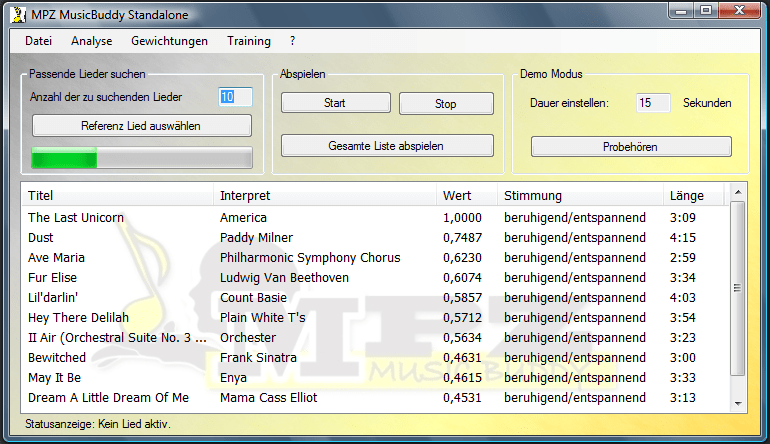The height and width of the screenshot is (444, 770).
Task: Sort list by Wert column header
Action: [x=467, y=195]
